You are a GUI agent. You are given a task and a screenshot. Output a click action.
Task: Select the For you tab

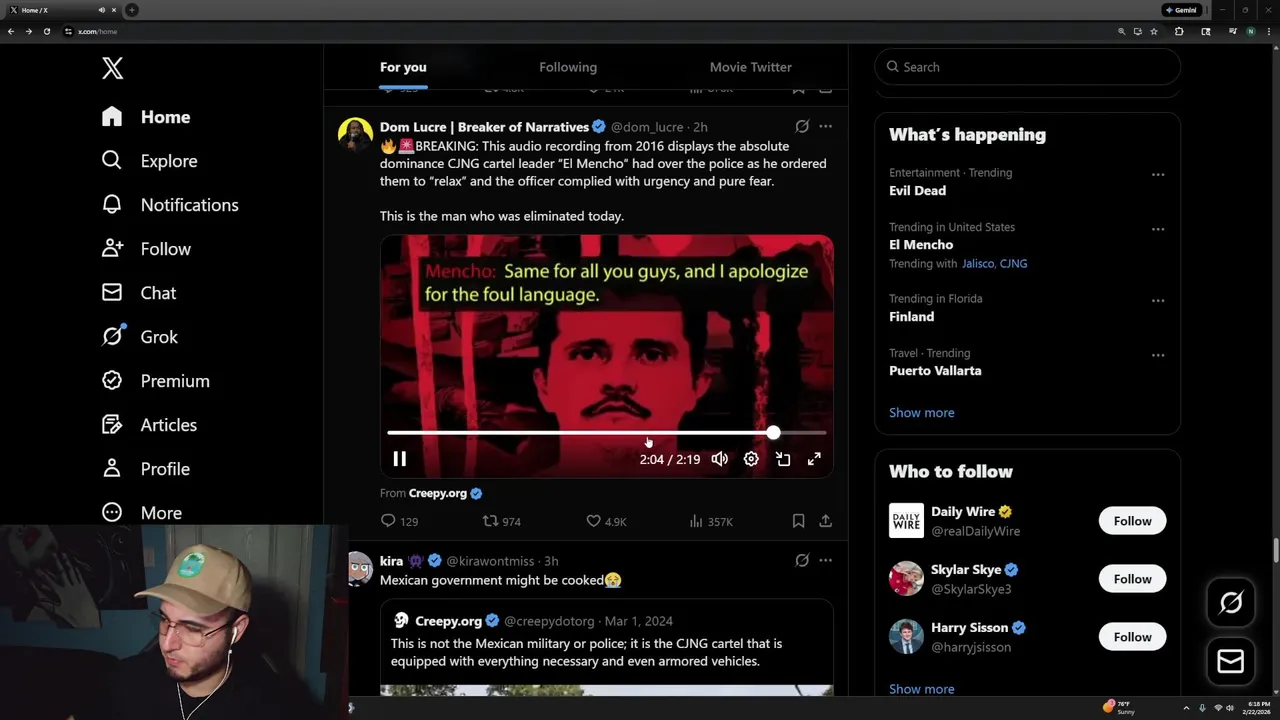[403, 67]
